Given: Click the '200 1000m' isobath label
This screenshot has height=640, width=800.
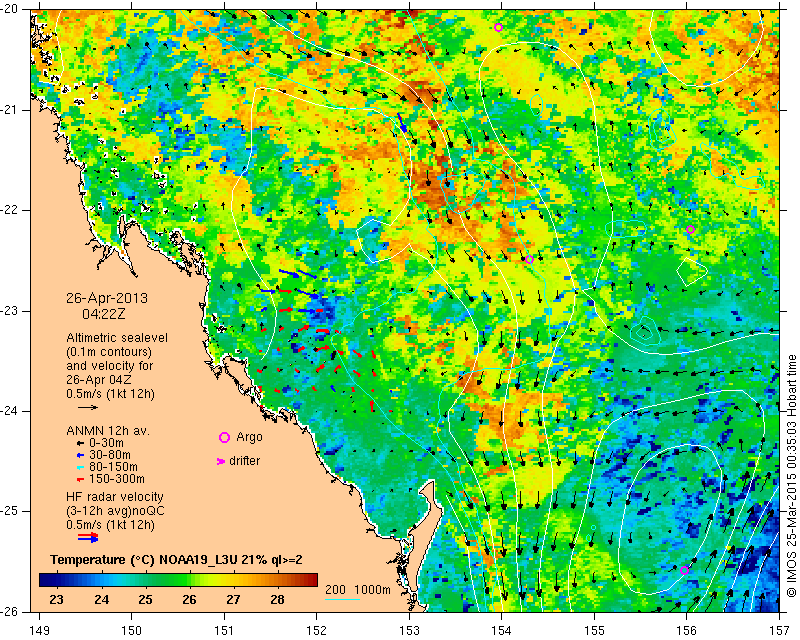Looking at the screenshot, I should pyautogui.click(x=358, y=590).
